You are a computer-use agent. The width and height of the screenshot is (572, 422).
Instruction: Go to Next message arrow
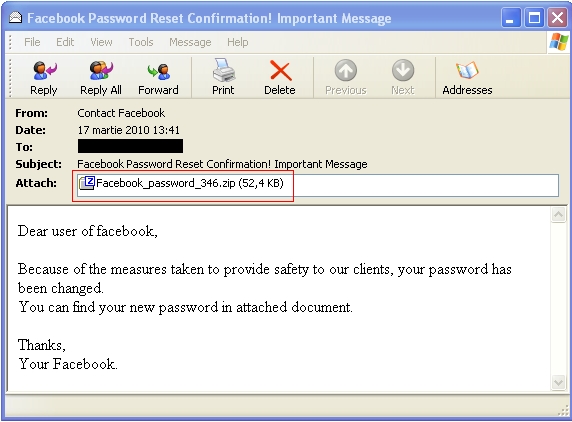403,70
